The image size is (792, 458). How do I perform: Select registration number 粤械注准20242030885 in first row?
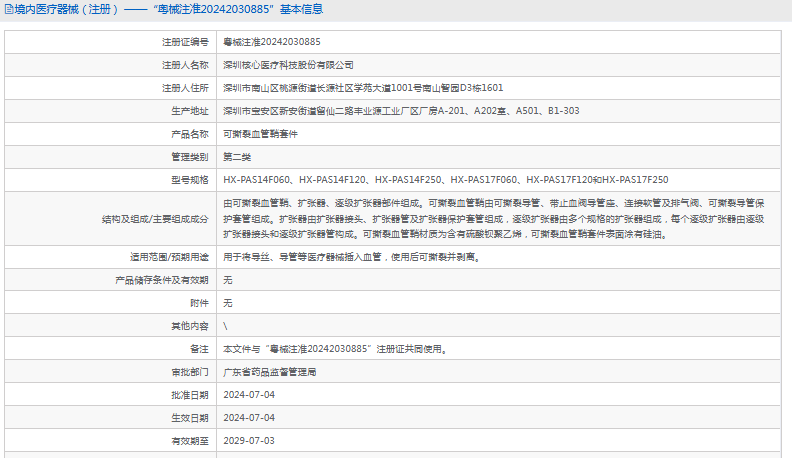click(272, 42)
